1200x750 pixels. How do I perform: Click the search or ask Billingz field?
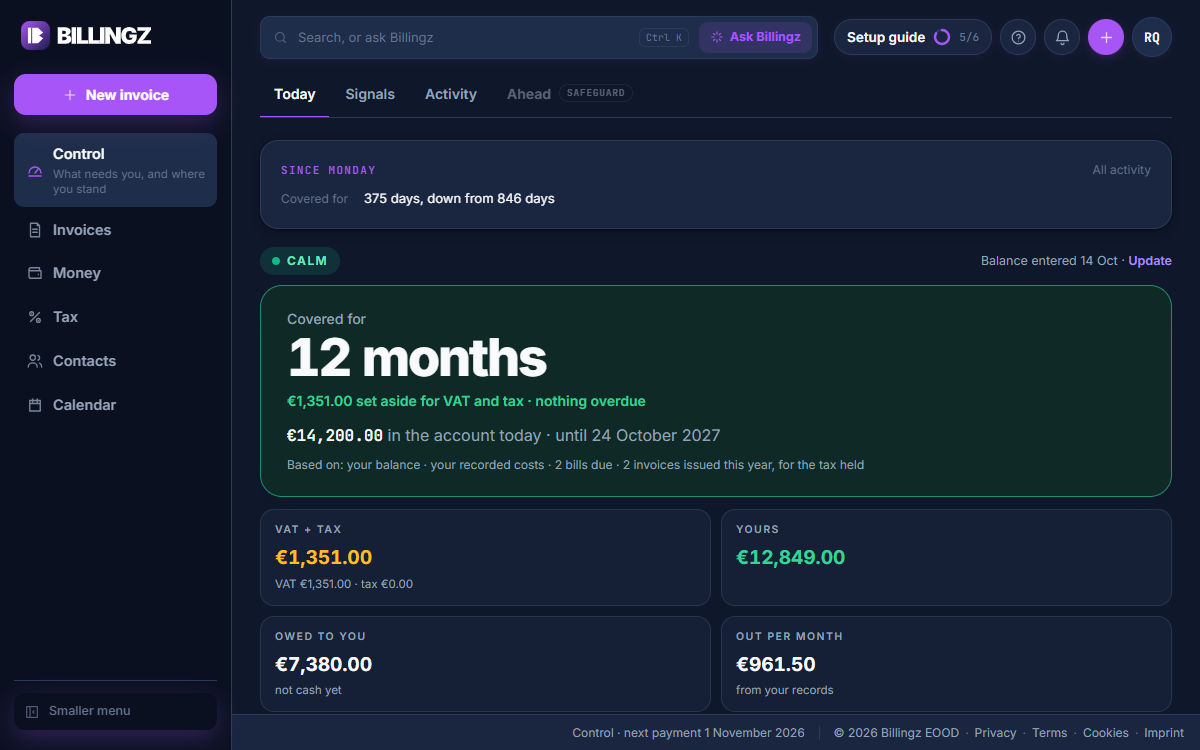475,37
